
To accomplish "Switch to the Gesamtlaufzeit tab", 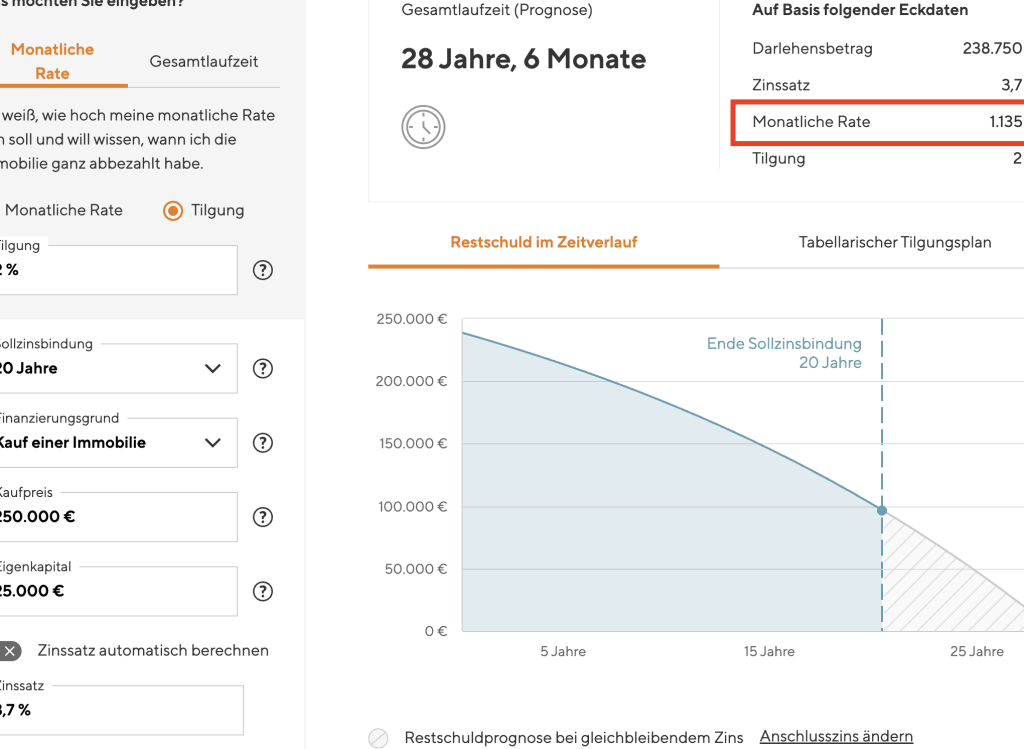I will pyautogui.click(x=204, y=61).
